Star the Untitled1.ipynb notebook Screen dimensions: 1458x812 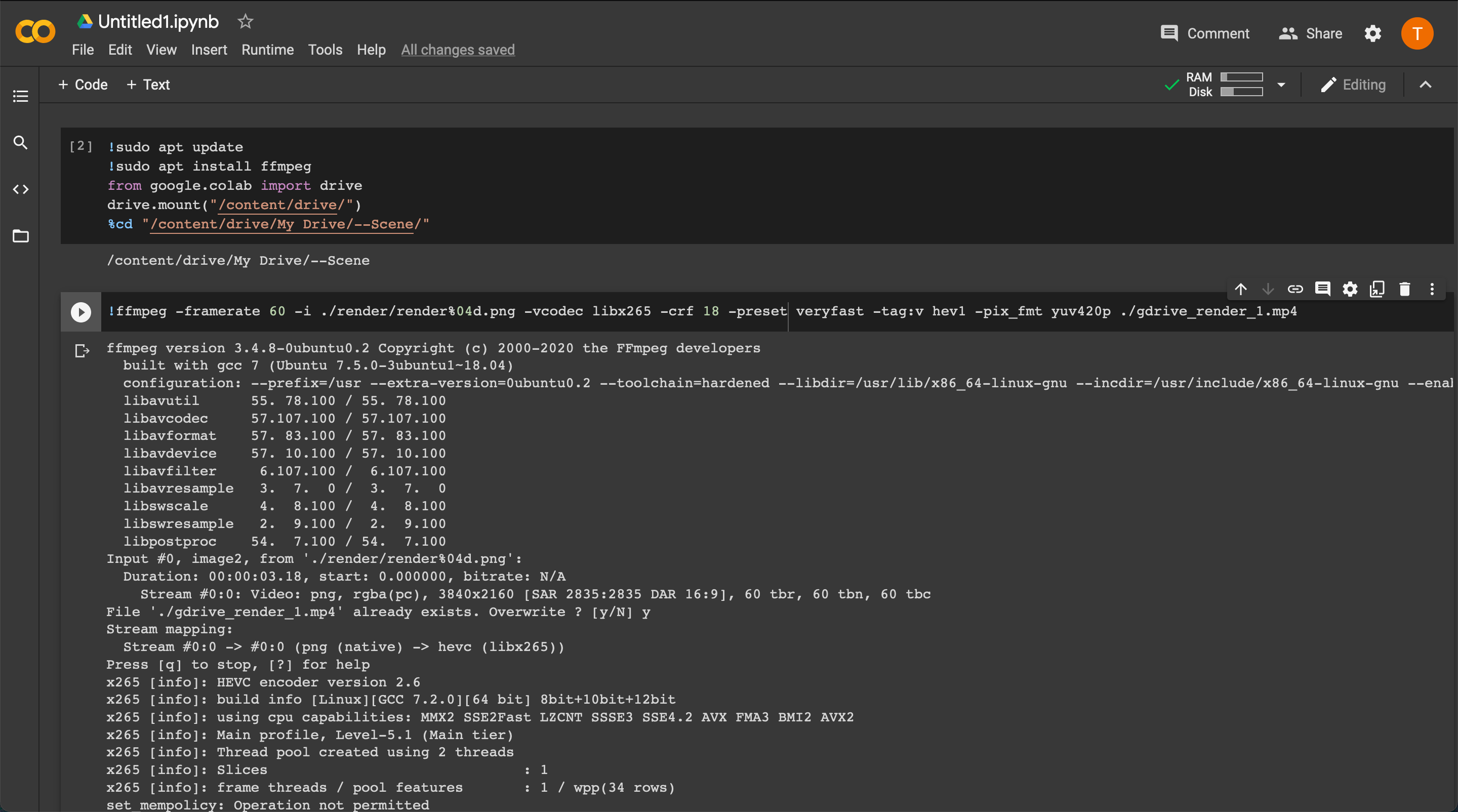(x=245, y=21)
